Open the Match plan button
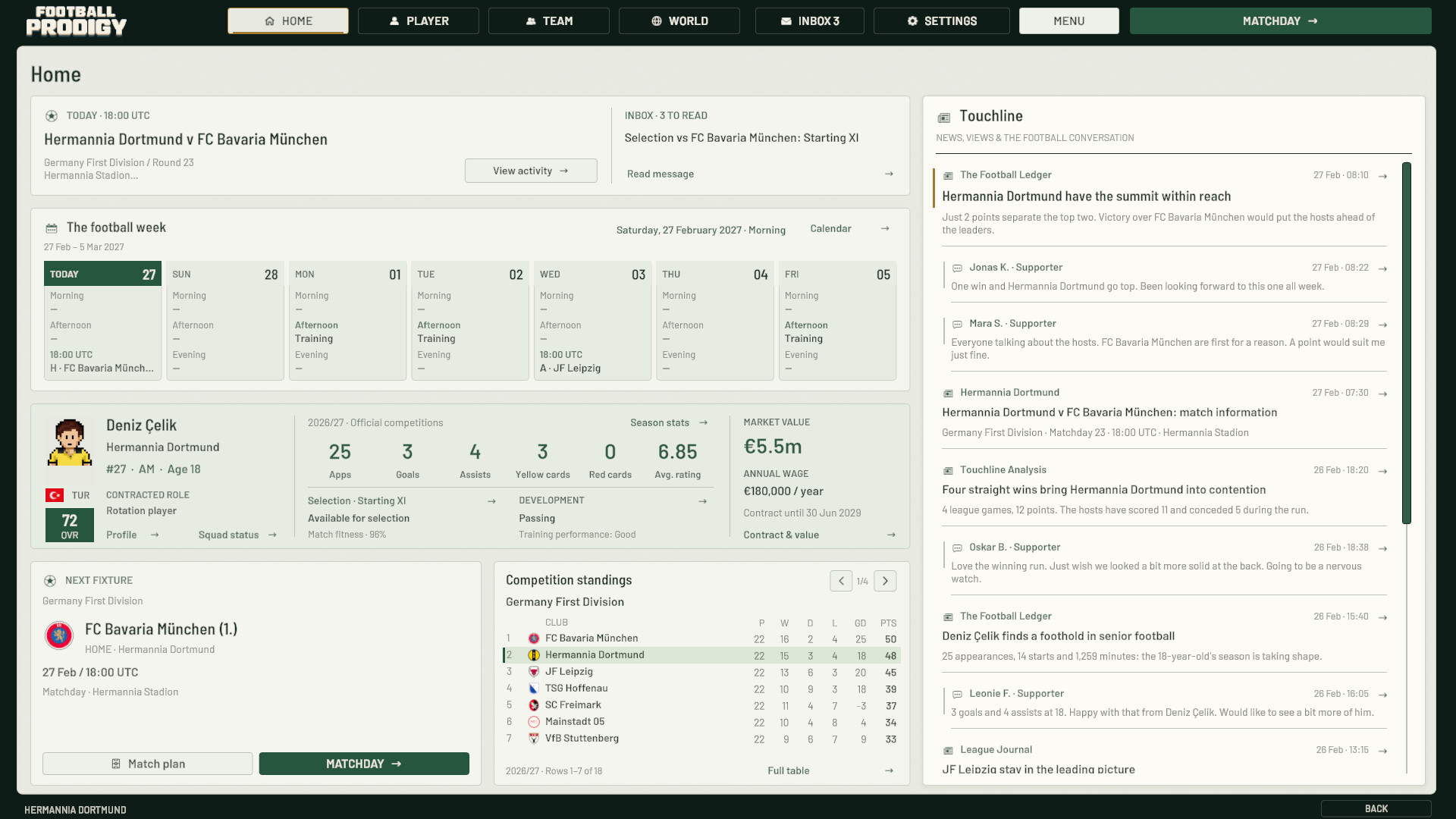This screenshot has height=819, width=1456. (148, 764)
